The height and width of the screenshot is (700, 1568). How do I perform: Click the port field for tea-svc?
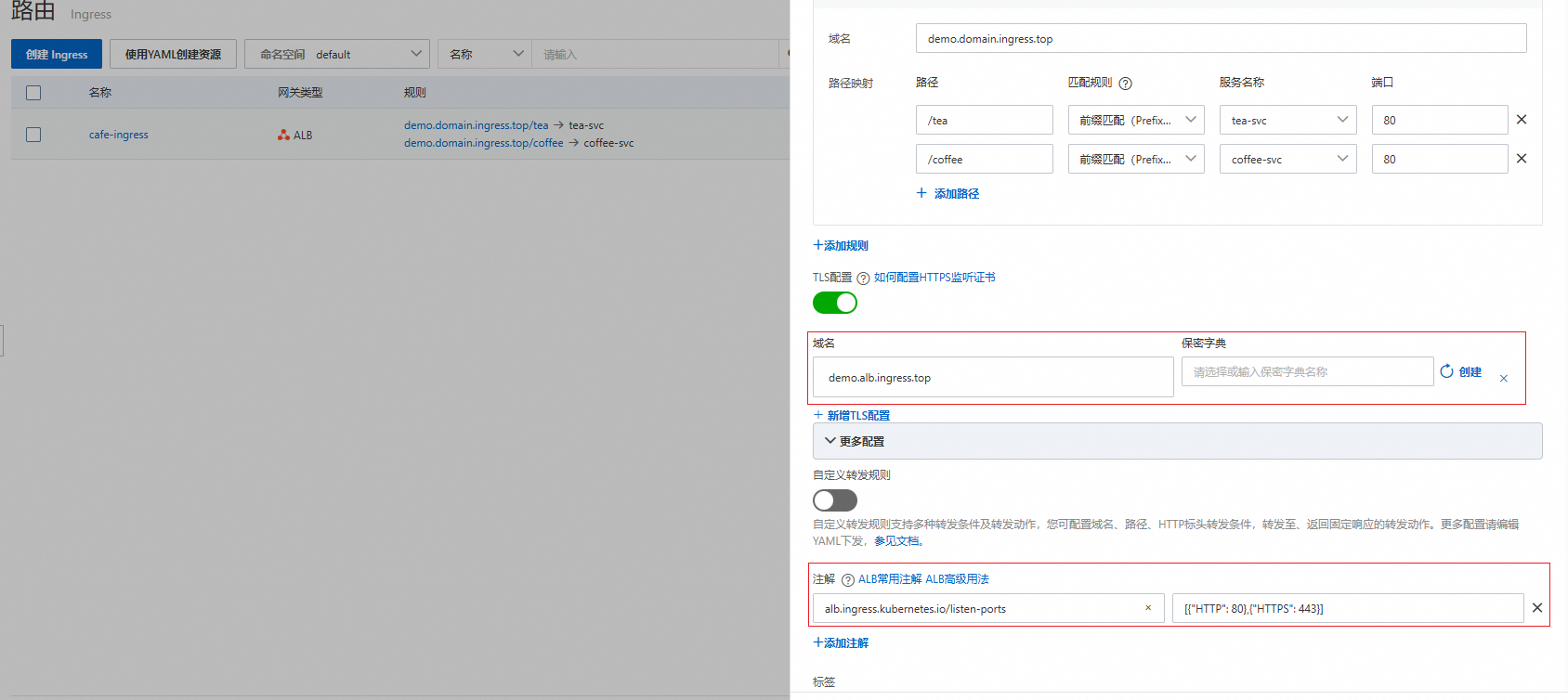click(x=1440, y=120)
